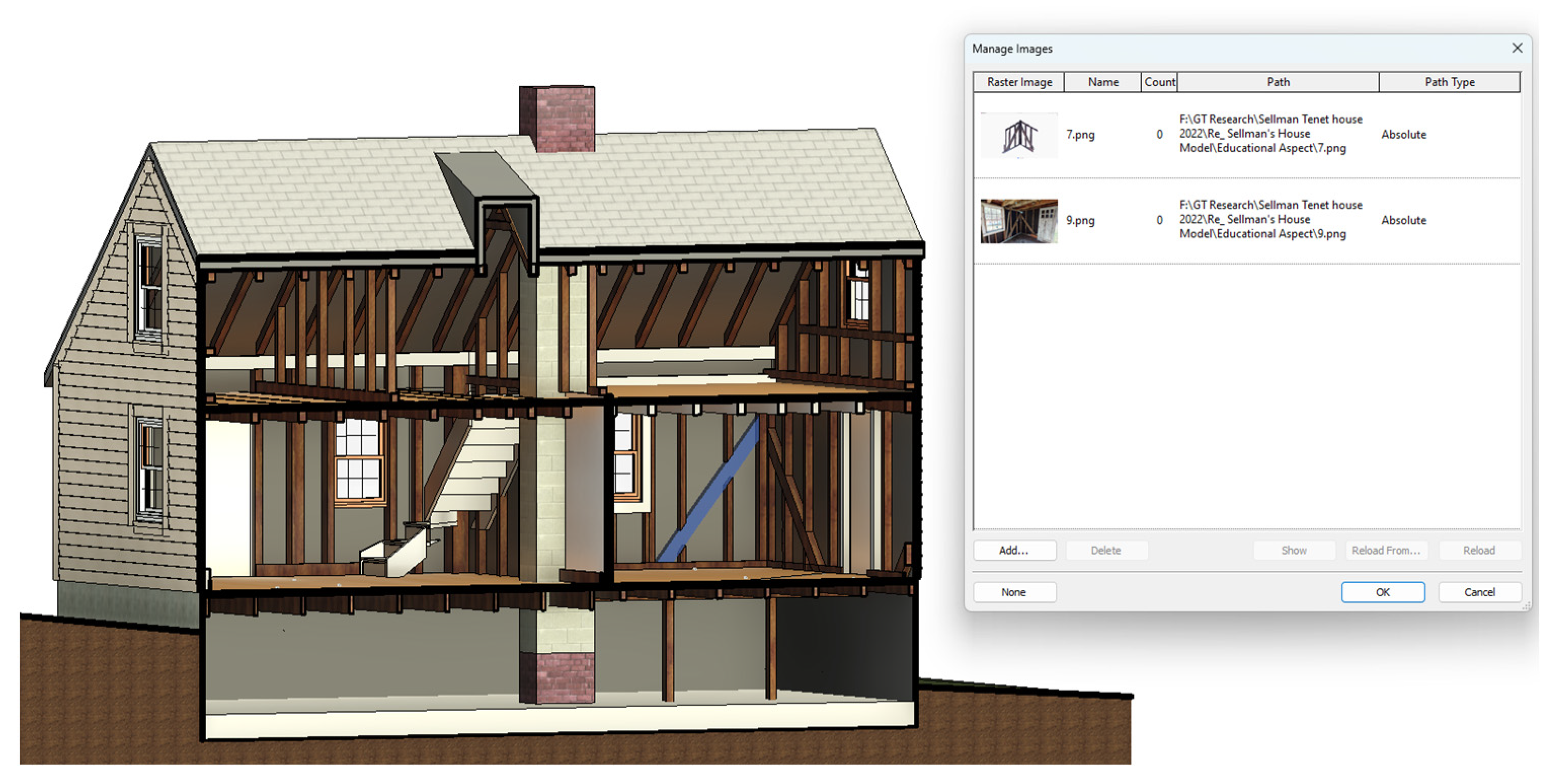The height and width of the screenshot is (784, 1554).
Task: Click the Reload From... button
Action: pos(1386,550)
